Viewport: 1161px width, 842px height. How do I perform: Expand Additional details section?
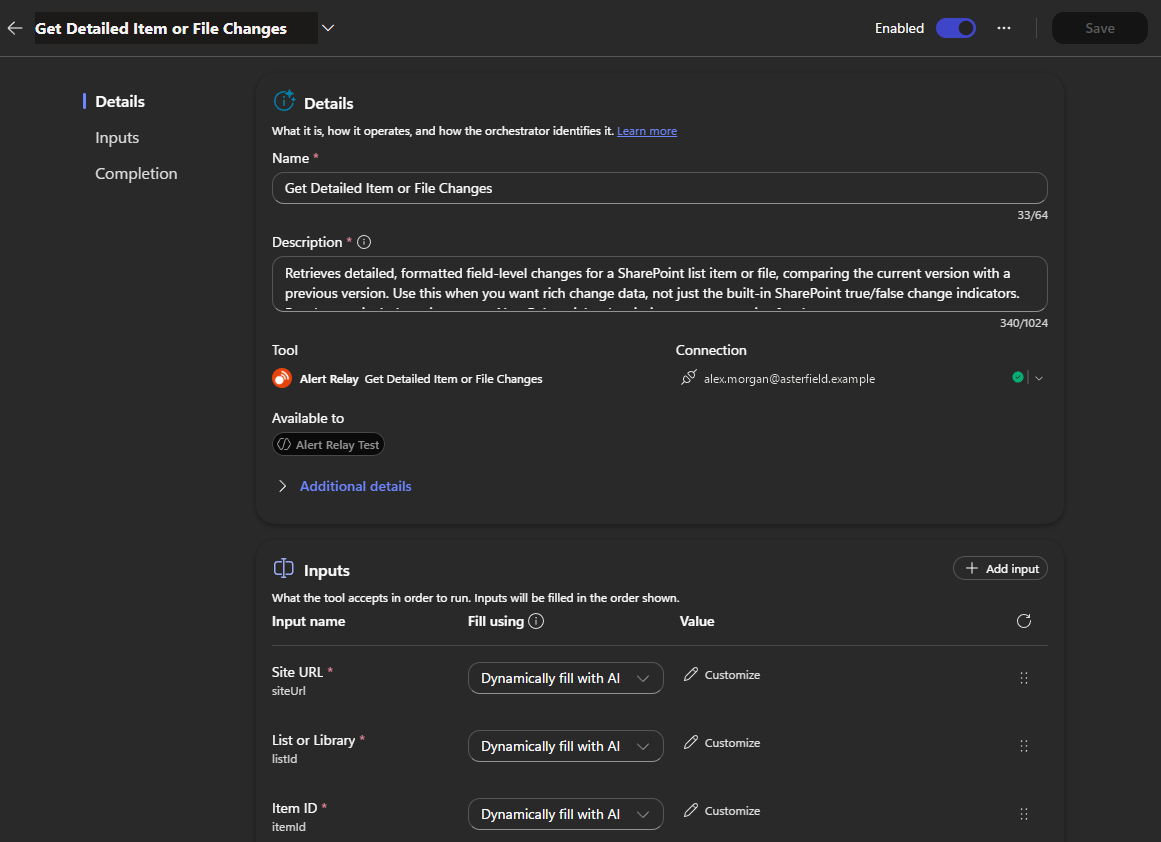point(282,487)
